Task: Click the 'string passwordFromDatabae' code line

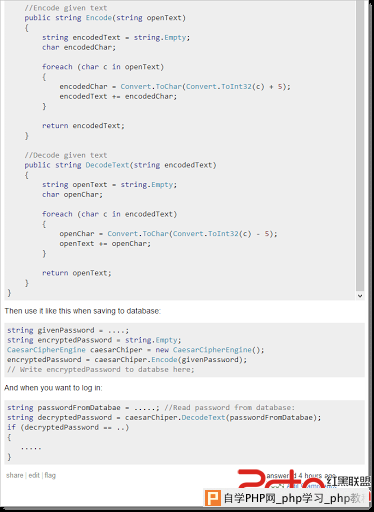Action: click(x=151, y=408)
